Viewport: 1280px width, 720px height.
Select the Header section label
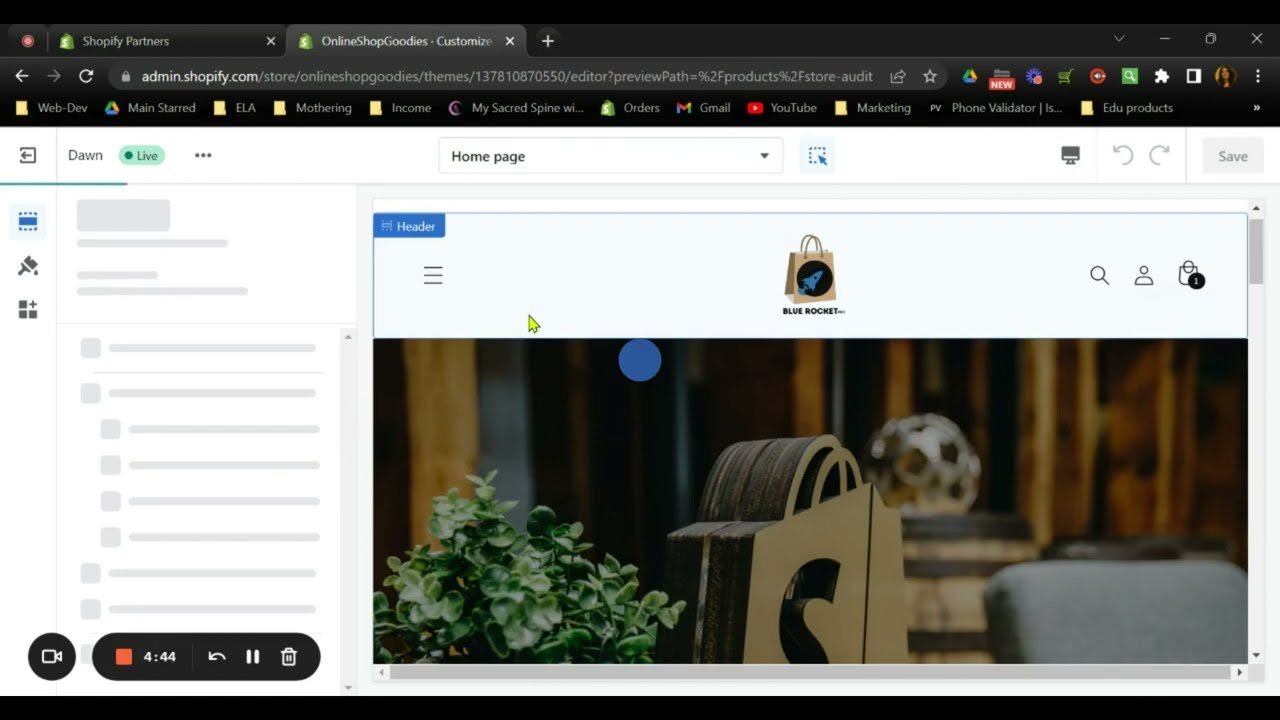pyautogui.click(x=409, y=226)
